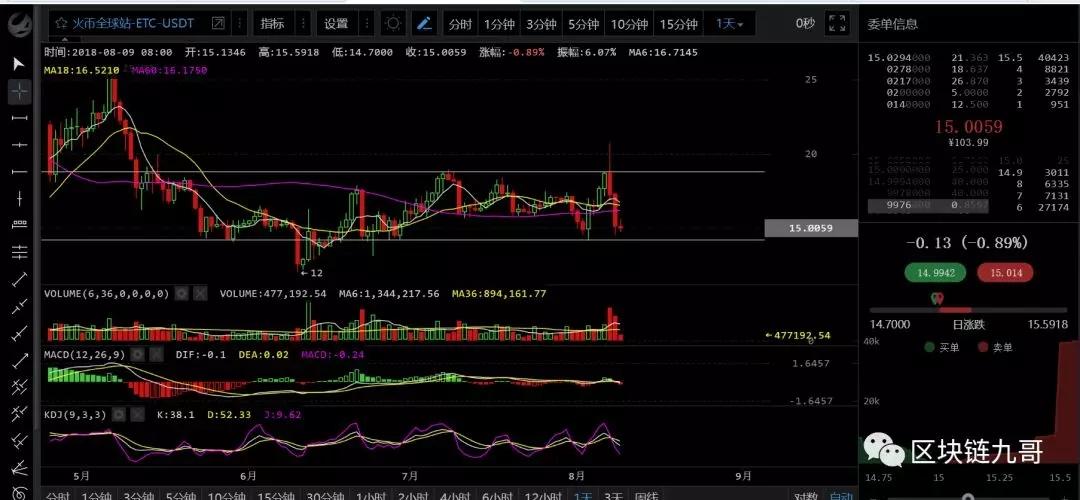Select 15分钟 interval in top toolbar
The height and width of the screenshot is (500, 1080).
(678, 24)
